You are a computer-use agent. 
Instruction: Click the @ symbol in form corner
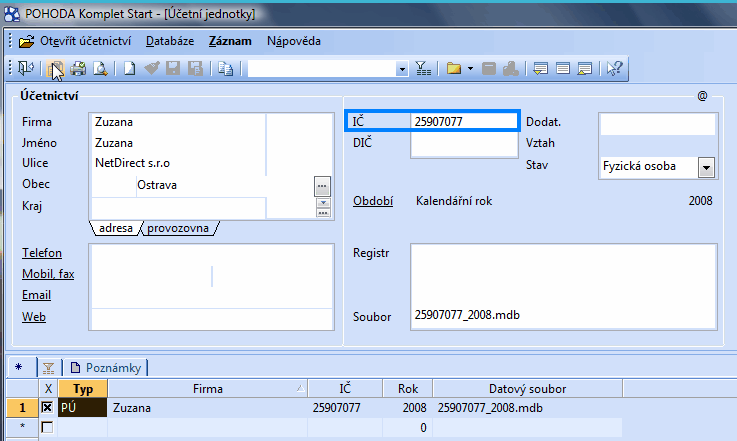[x=702, y=96]
